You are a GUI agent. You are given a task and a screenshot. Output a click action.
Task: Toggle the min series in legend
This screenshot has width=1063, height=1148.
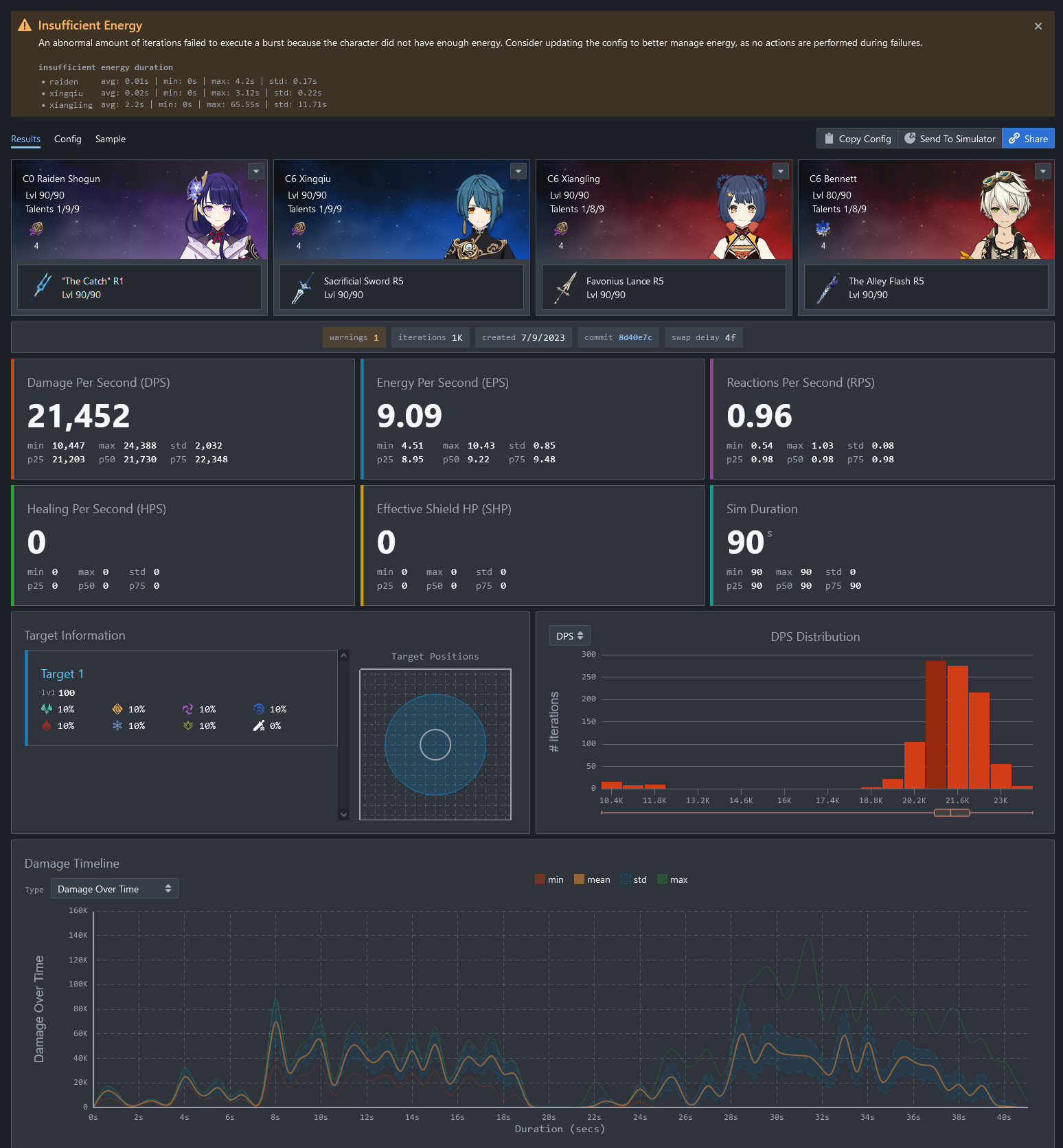(x=549, y=879)
